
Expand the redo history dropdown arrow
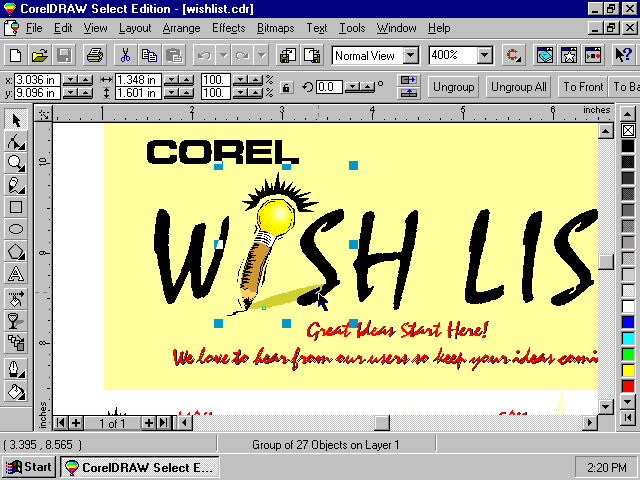point(262,55)
